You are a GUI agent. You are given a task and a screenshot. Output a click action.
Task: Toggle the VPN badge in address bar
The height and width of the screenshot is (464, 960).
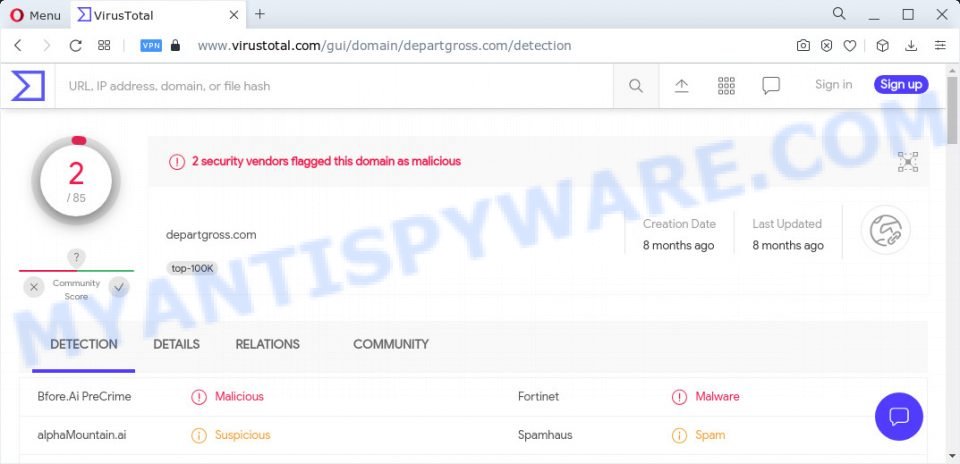pos(151,45)
